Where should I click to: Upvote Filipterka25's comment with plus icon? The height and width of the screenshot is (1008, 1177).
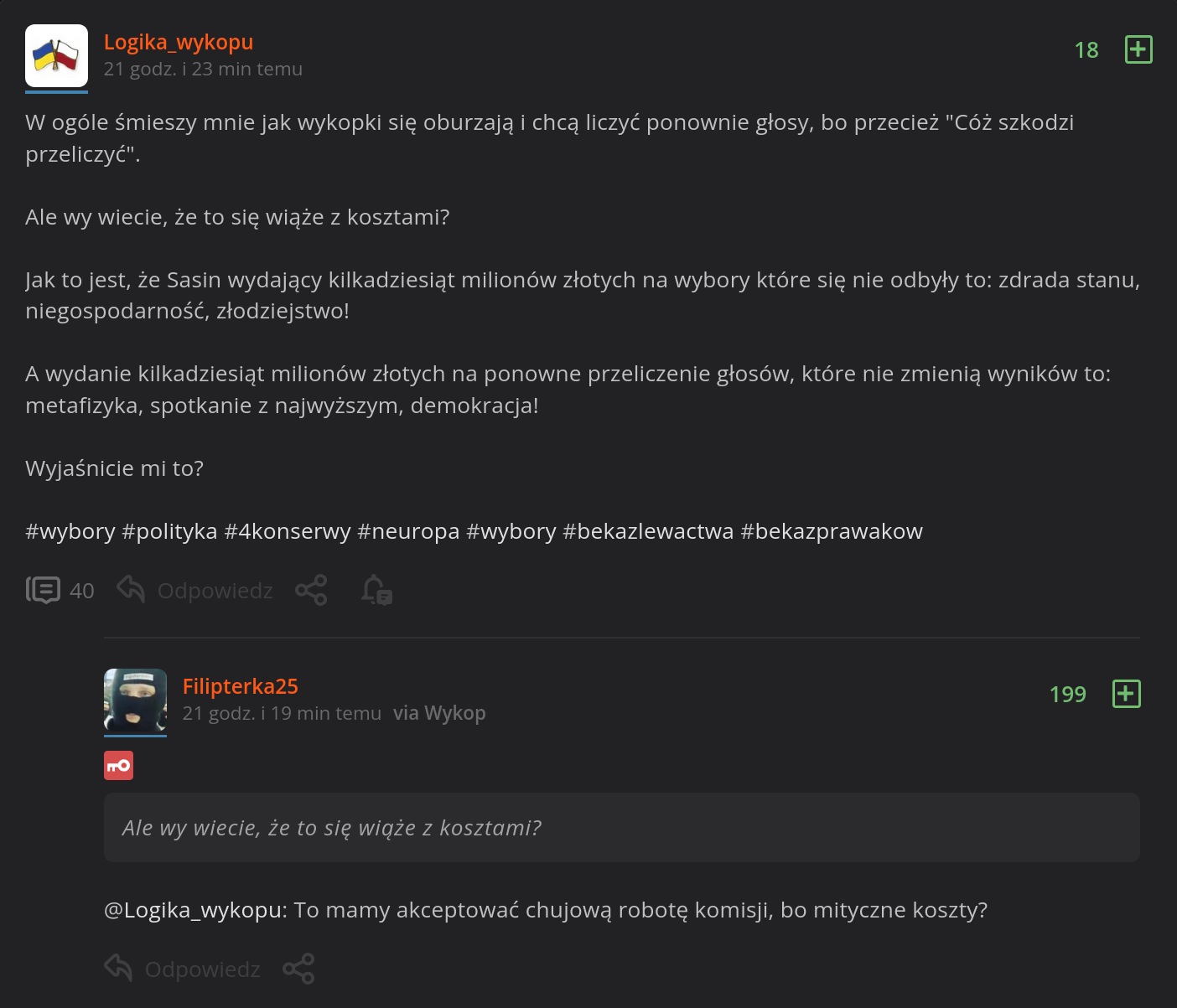pos(1126,694)
